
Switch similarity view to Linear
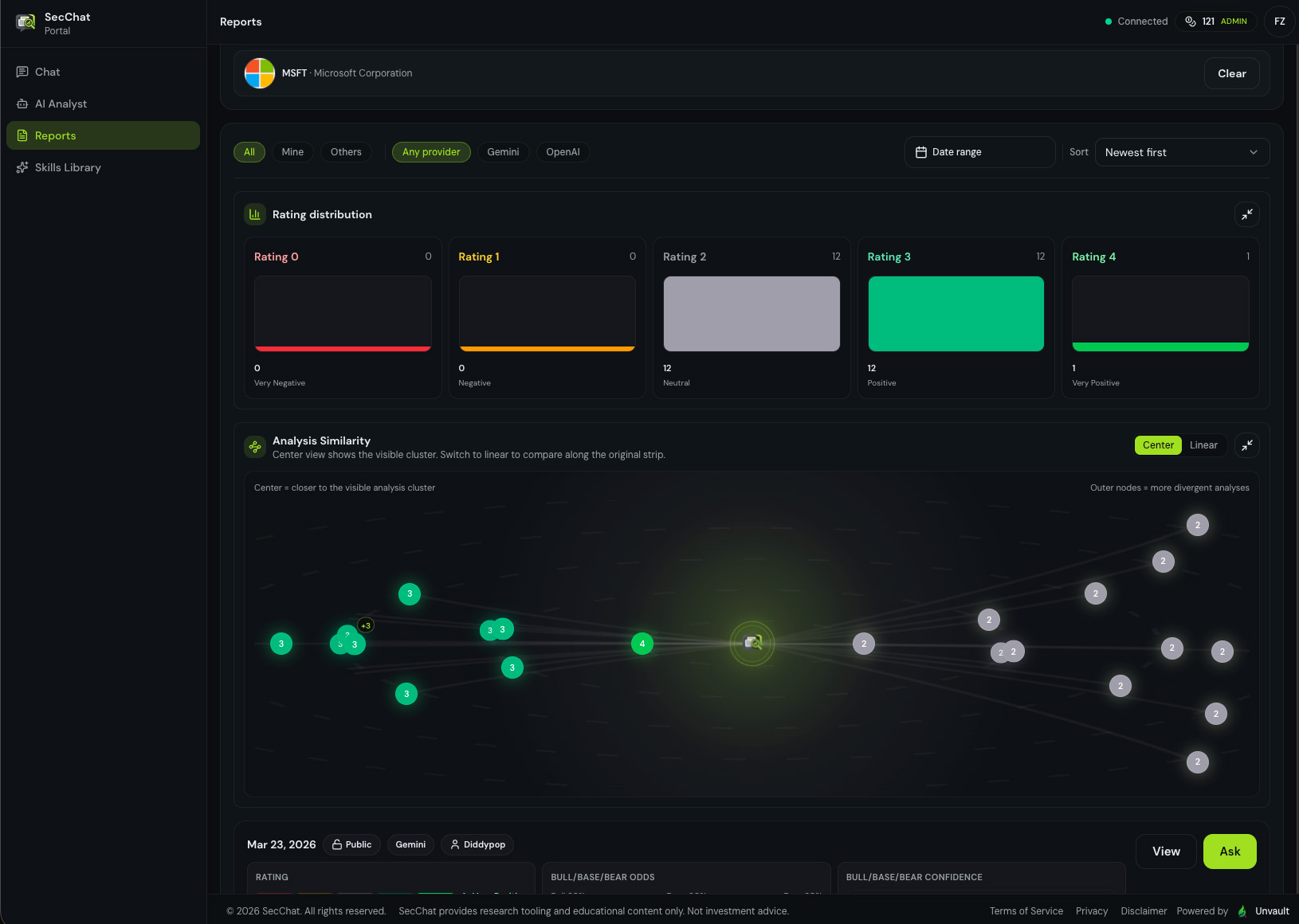1203,444
